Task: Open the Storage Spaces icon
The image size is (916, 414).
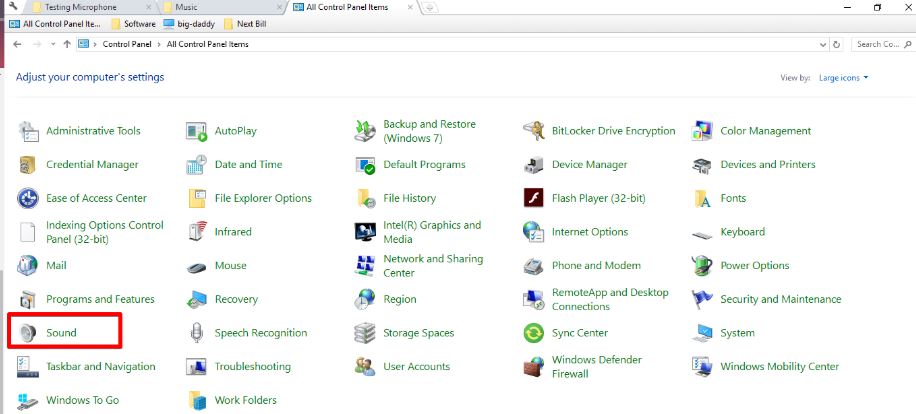Action: pyautogui.click(x=365, y=333)
